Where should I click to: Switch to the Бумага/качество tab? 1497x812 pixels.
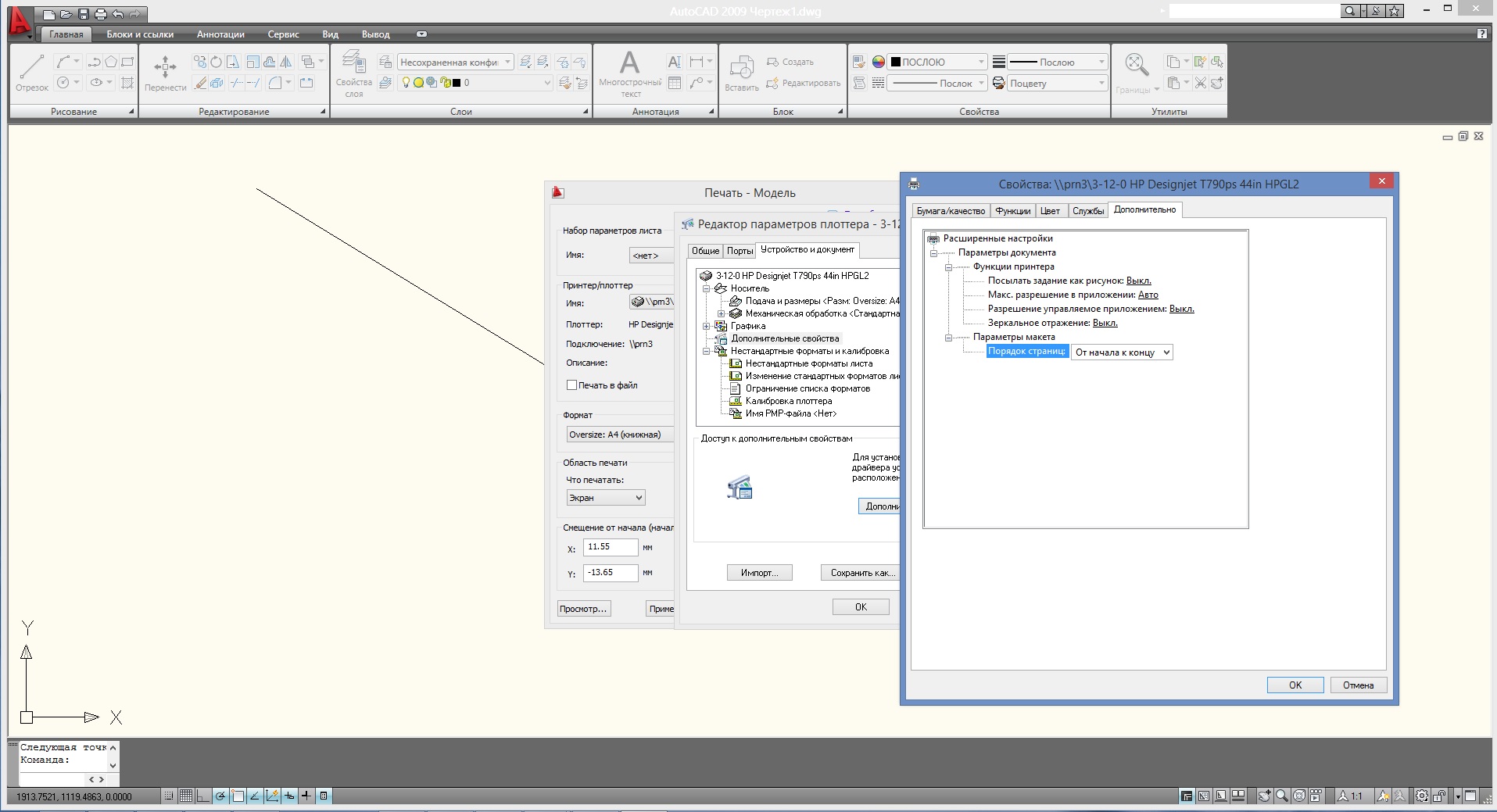[x=951, y=211]
